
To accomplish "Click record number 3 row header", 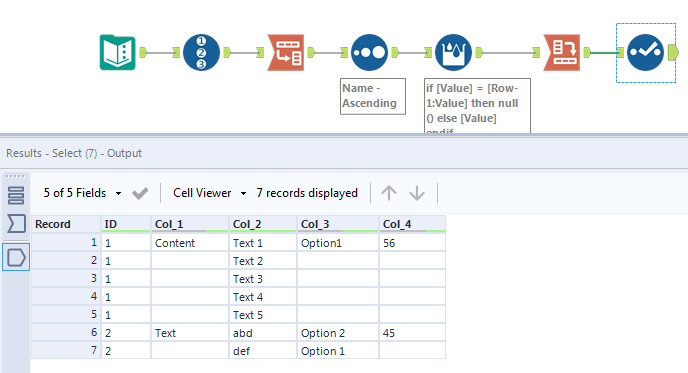I will coord(66,279).
